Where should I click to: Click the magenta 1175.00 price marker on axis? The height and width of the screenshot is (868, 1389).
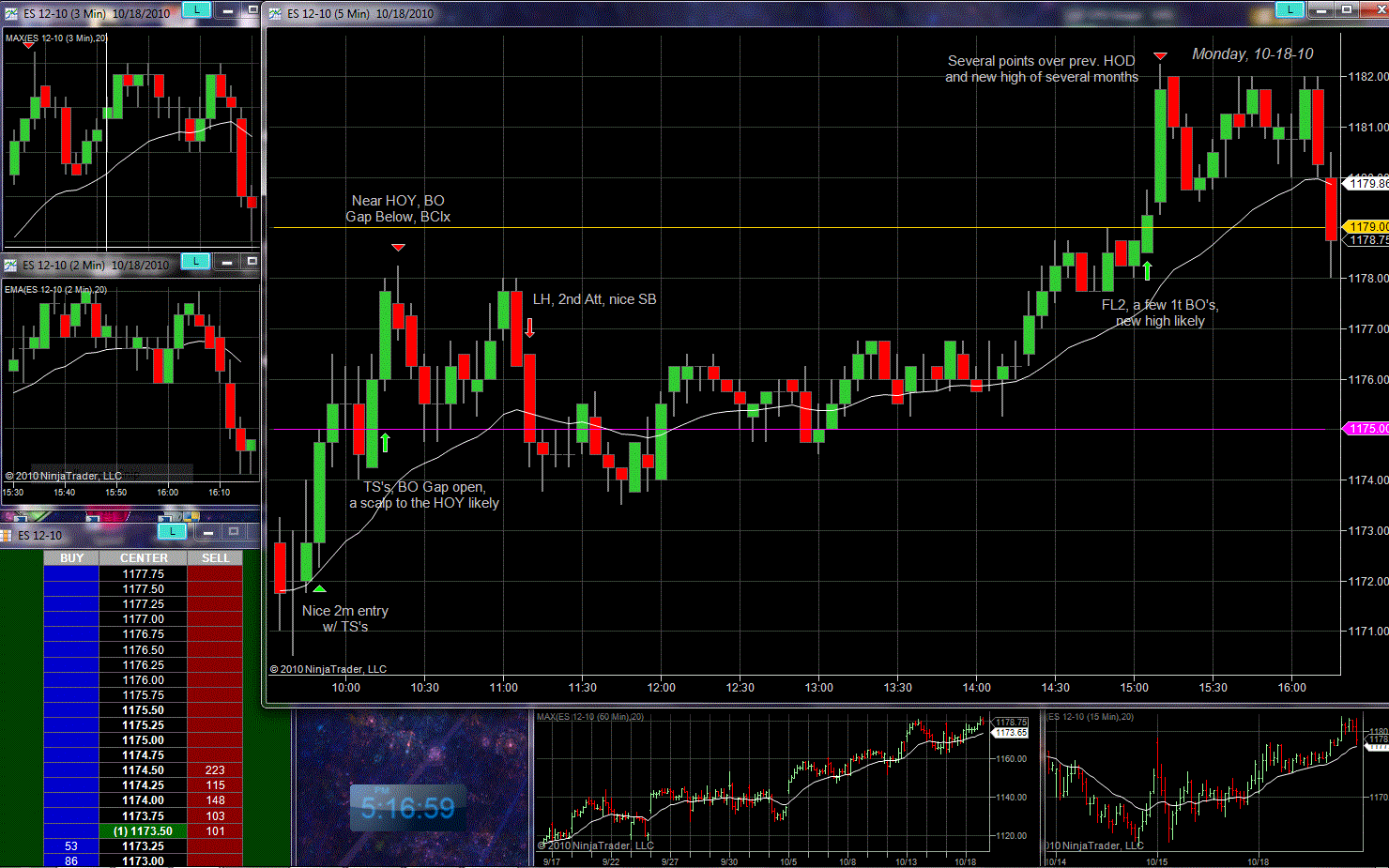pyautogui.click(x=1366, y=429)
